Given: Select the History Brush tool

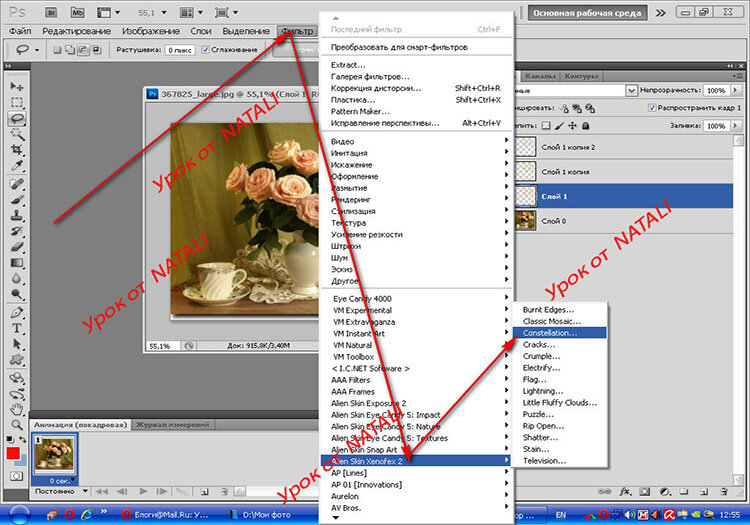Looking at the screenshot, I should pyautogui.click(x=17, y=231).
